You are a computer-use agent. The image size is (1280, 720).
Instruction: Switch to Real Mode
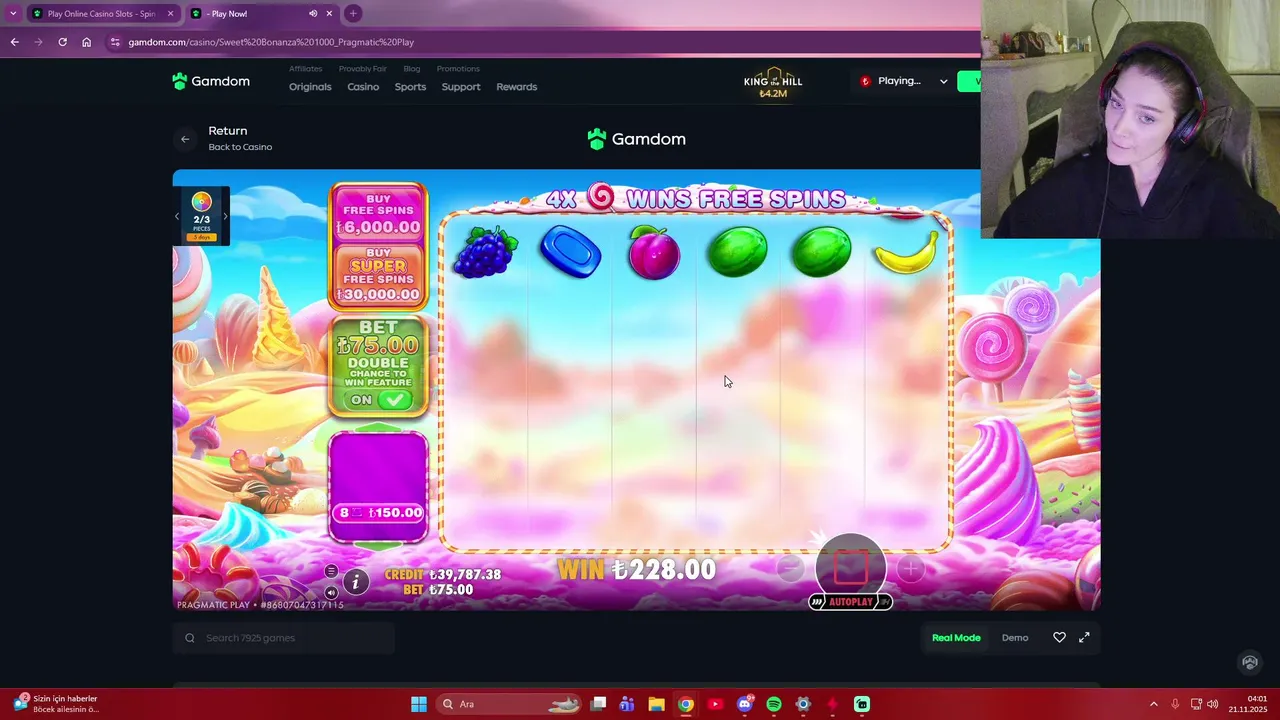956,638
